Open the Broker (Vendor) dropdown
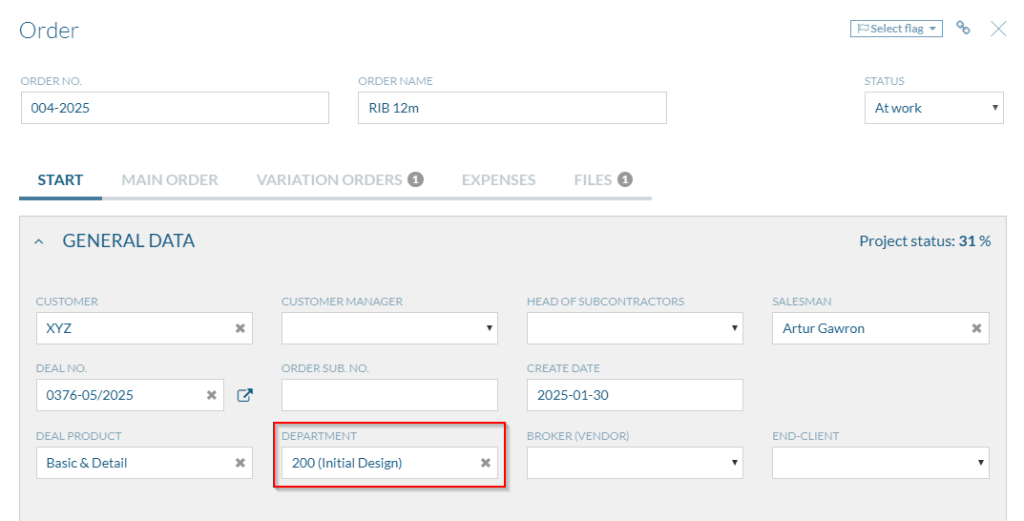 coord(635,463)
